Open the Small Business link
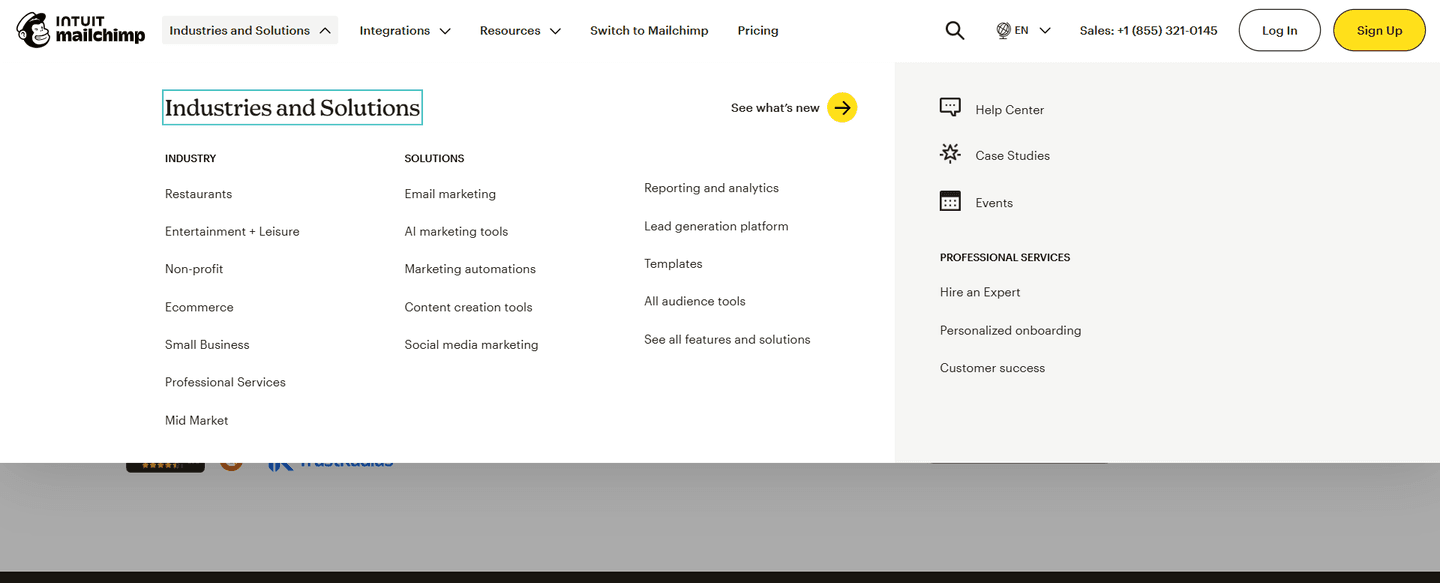Image resolution: width=1440 pixels, height=583 pixels. pyautogui.click(x=207, y=344)
